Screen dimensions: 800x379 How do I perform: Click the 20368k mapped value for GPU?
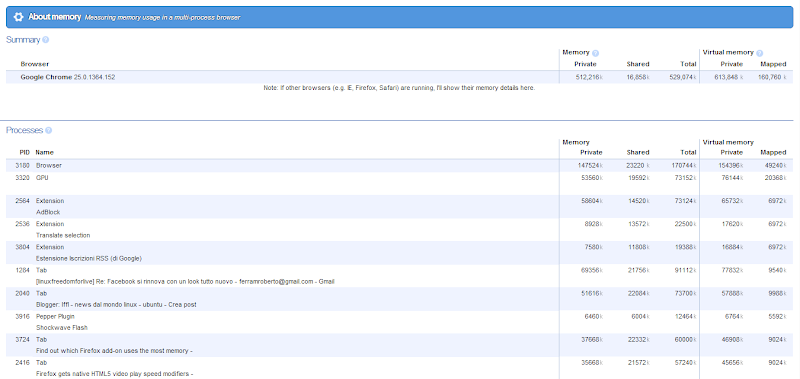click(775, 178)
